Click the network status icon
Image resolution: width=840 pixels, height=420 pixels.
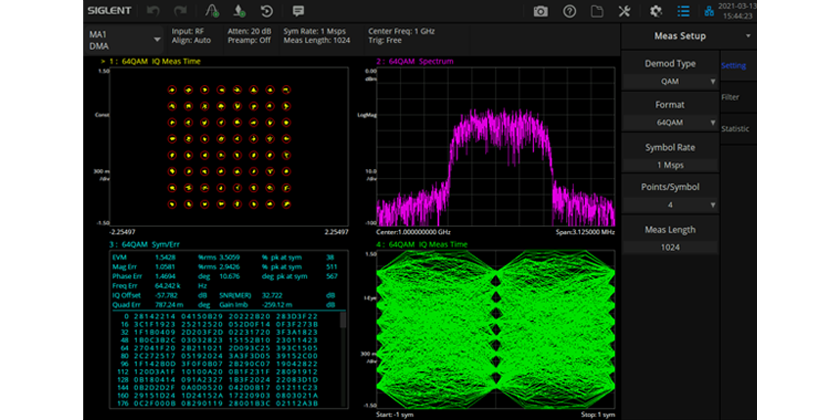710,11
